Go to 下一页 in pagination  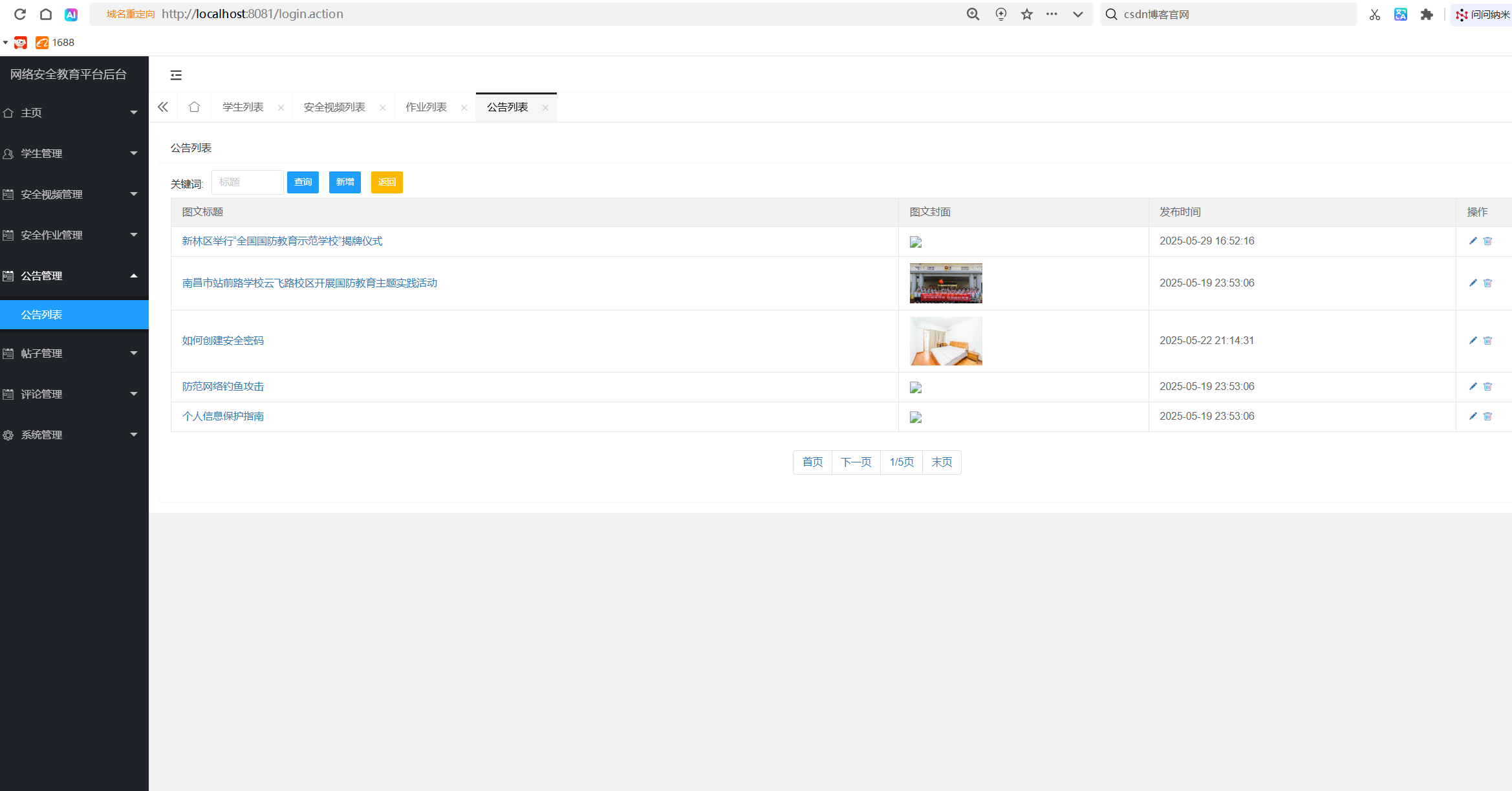click(856, 462)
